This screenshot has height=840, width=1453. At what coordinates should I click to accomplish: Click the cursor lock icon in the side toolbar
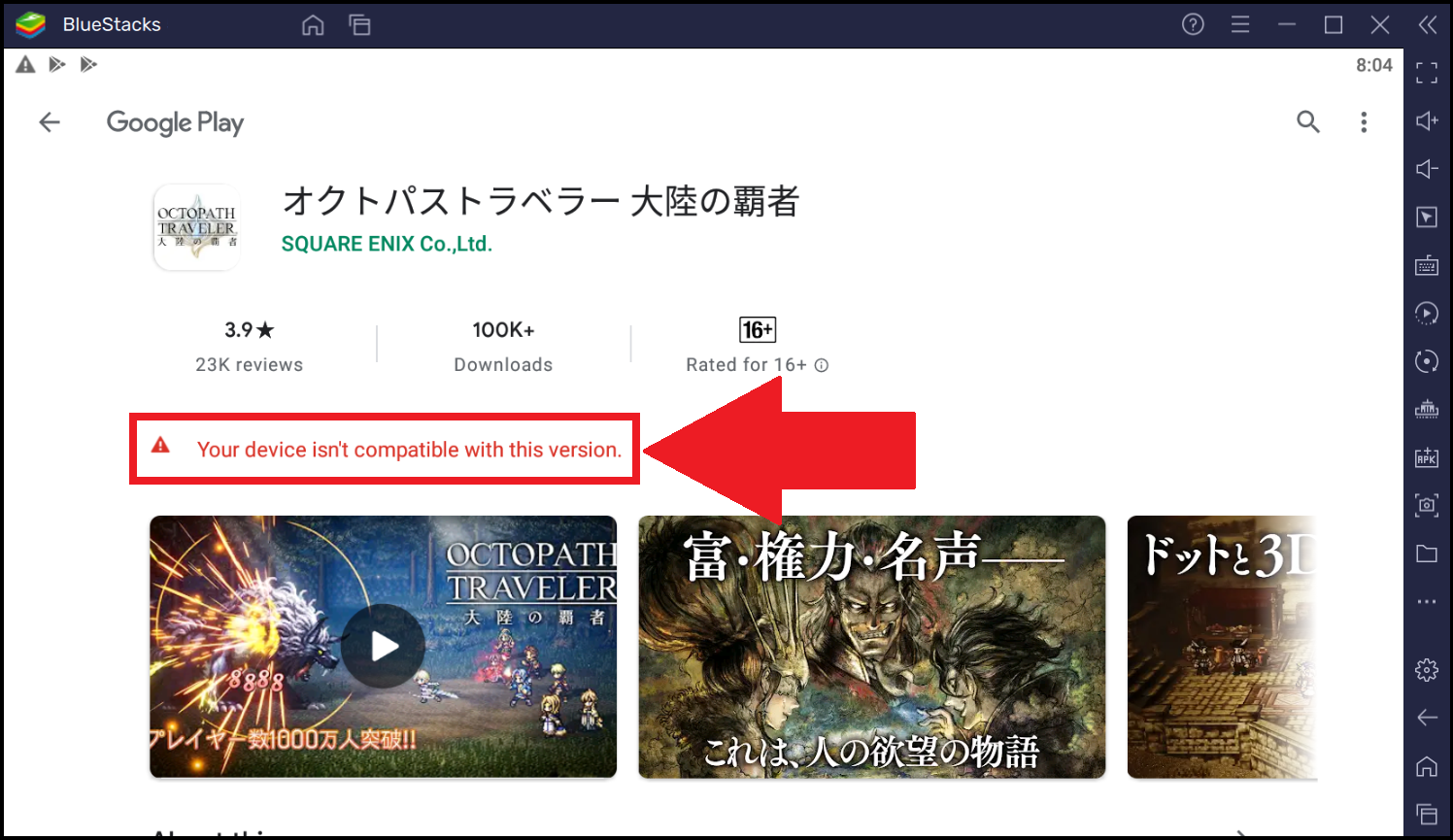tap(1427, 217)
